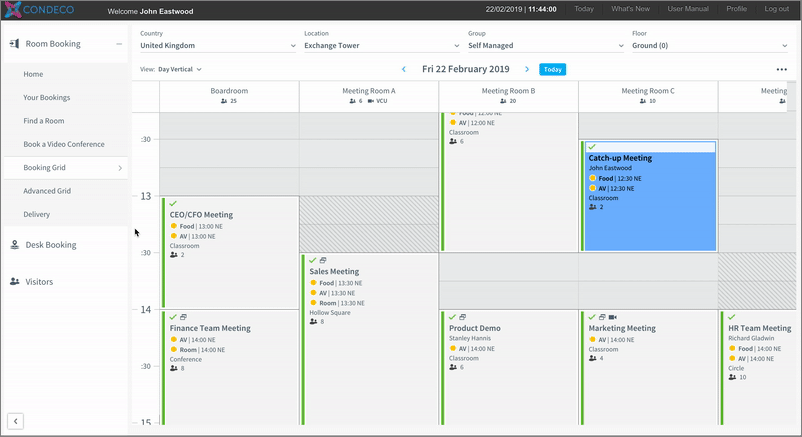Click Desk Booking label
The image size is (802, 437).
click(x=51, y=245)
